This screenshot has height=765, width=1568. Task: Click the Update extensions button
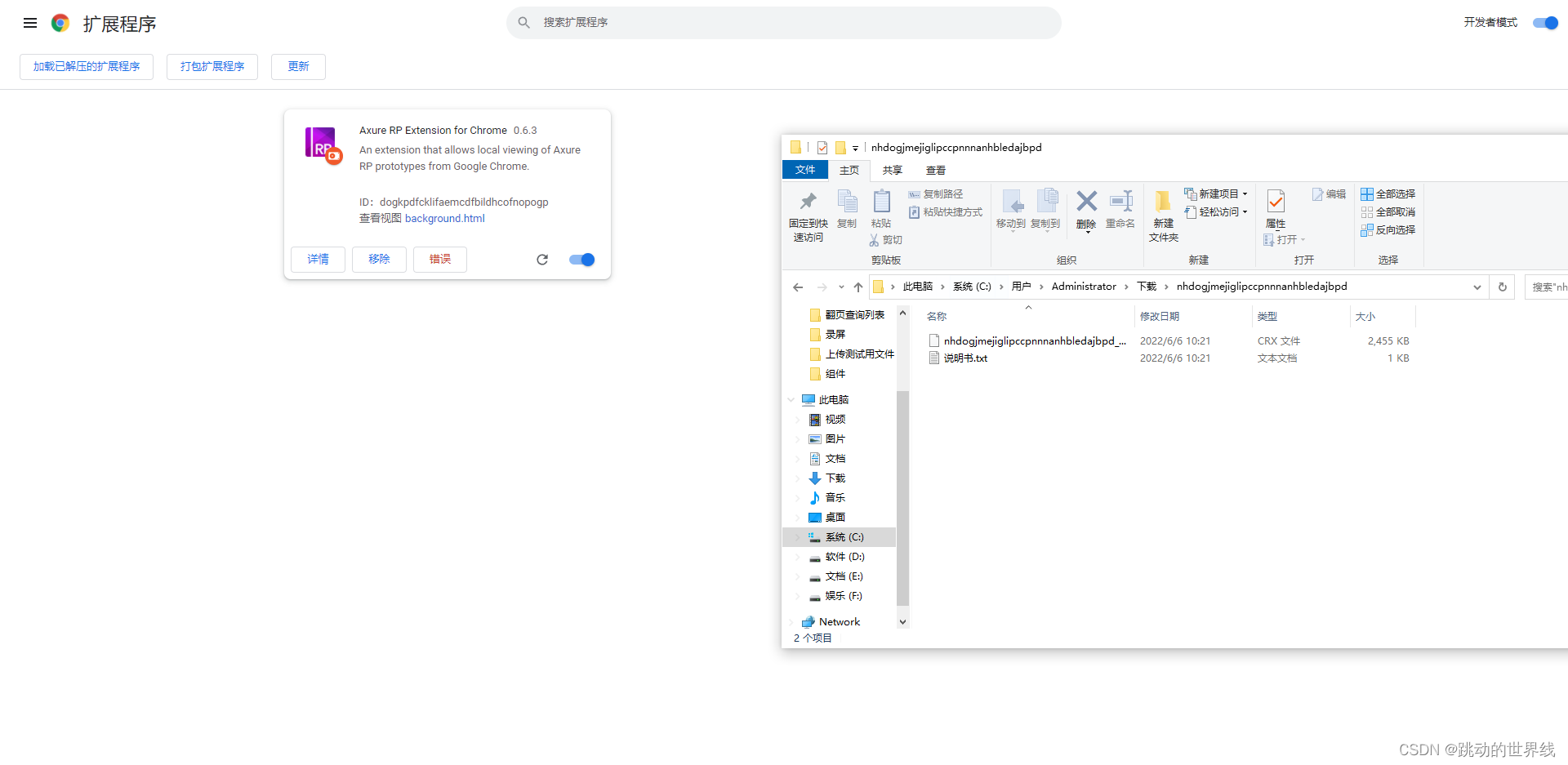[x=298, y=67]
